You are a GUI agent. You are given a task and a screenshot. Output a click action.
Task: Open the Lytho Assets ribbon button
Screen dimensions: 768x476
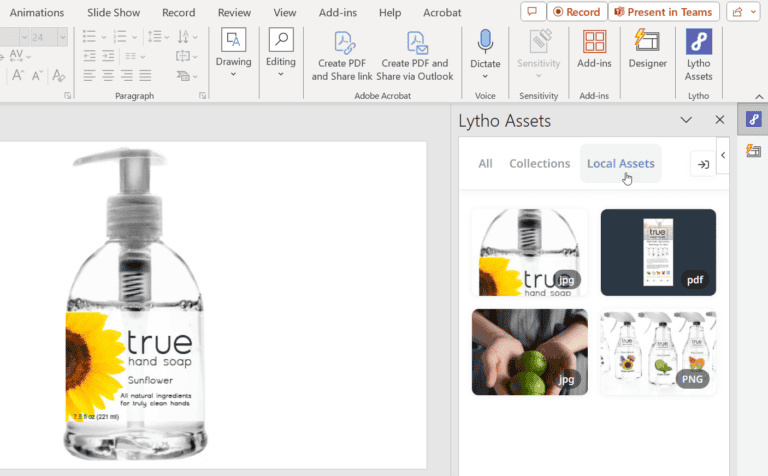[x=698, y=55]
